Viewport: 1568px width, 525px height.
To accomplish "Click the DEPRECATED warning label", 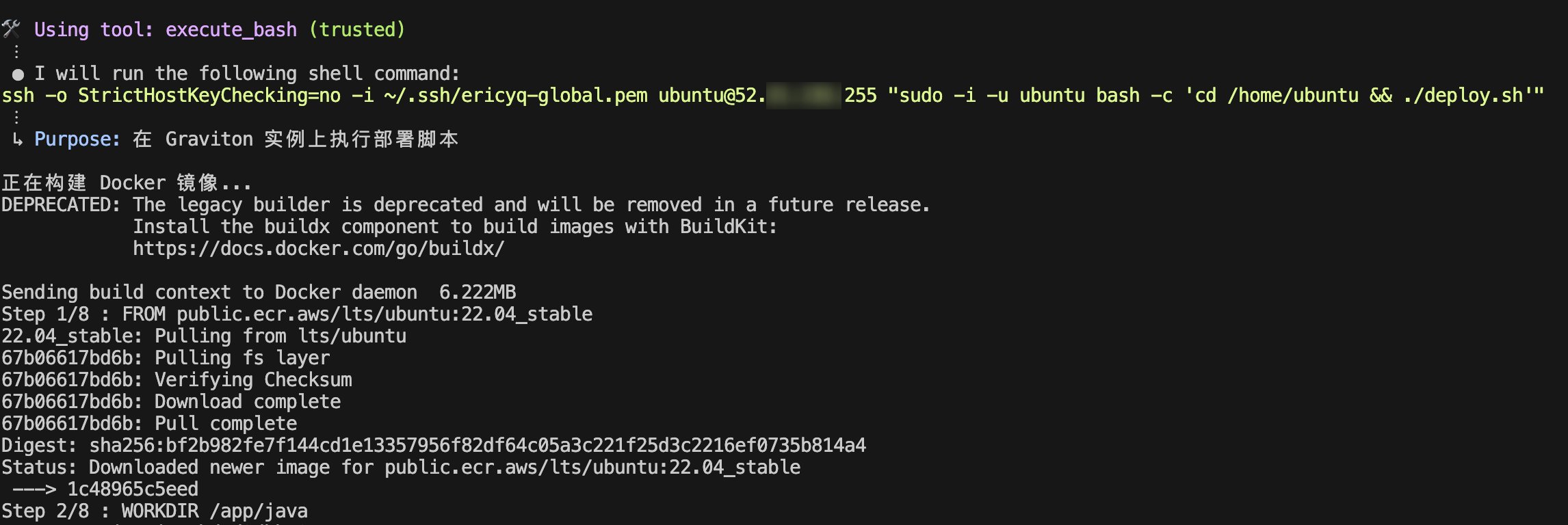I will tap(61, 205).
